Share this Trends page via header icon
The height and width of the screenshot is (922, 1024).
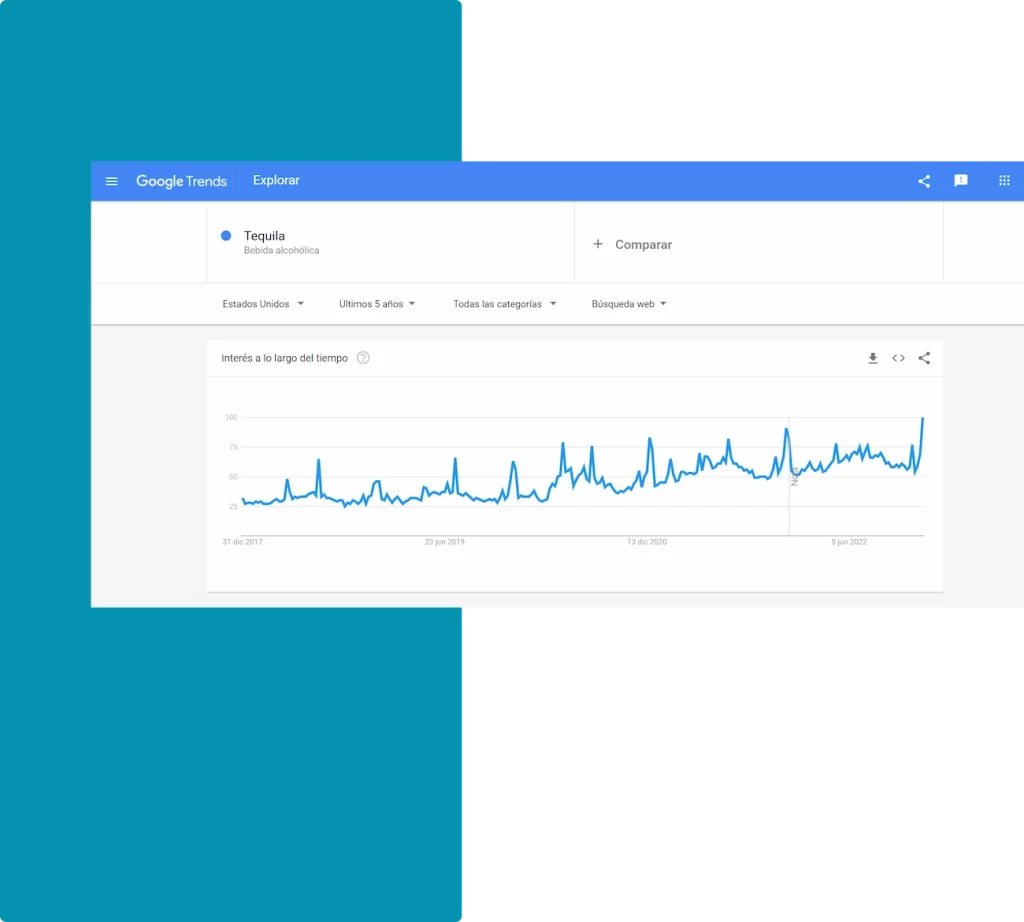tap(924, 181)
